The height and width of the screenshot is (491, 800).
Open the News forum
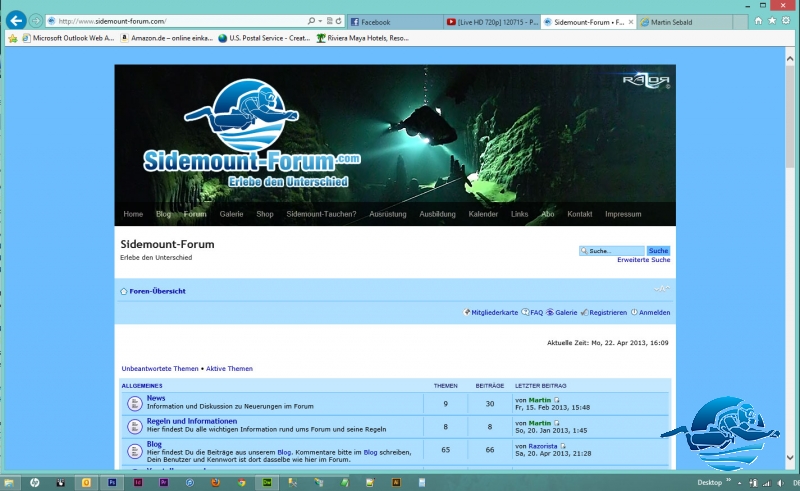tap(156, 398)
